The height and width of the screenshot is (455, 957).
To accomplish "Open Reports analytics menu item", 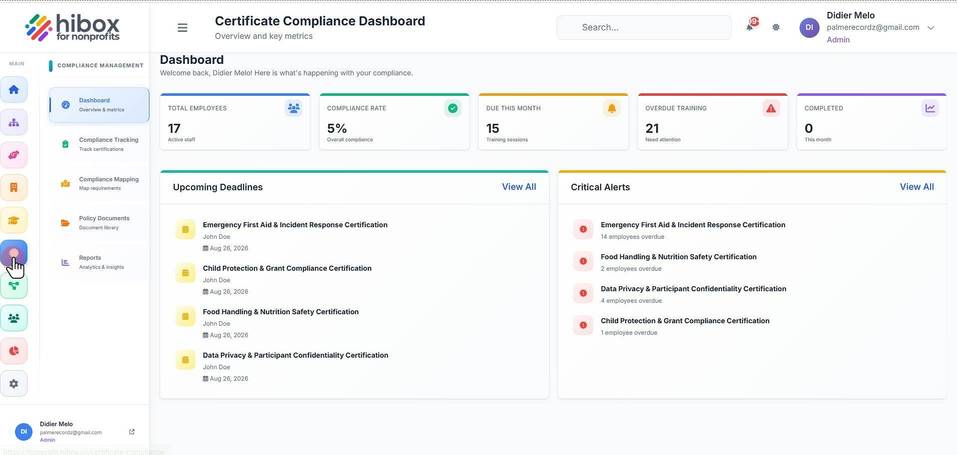I will click(99, 262).
